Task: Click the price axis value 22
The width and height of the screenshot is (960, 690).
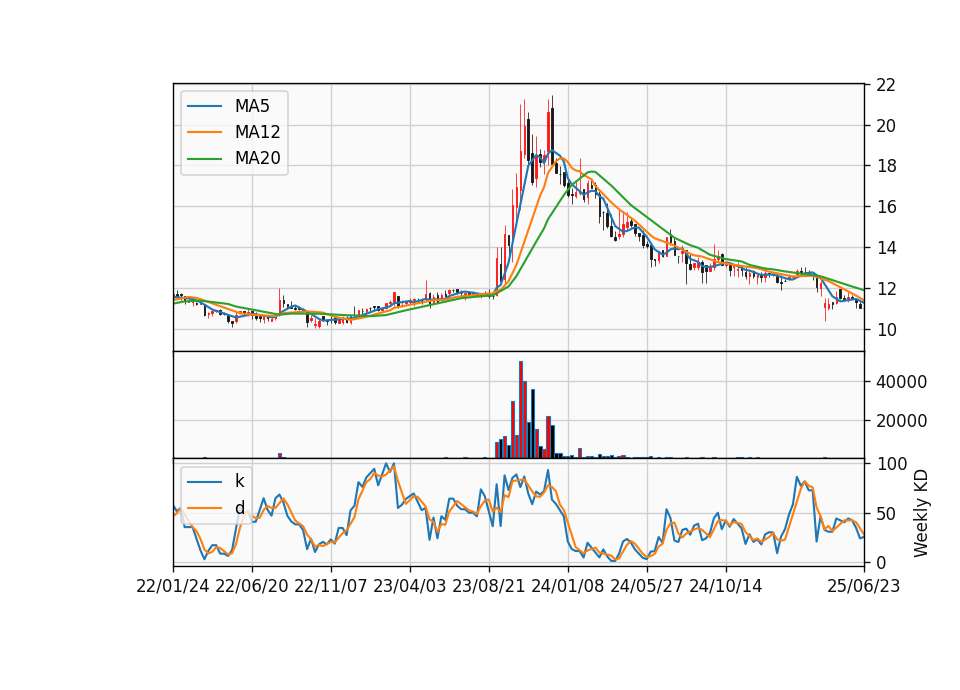Action: tap(886, 85)
